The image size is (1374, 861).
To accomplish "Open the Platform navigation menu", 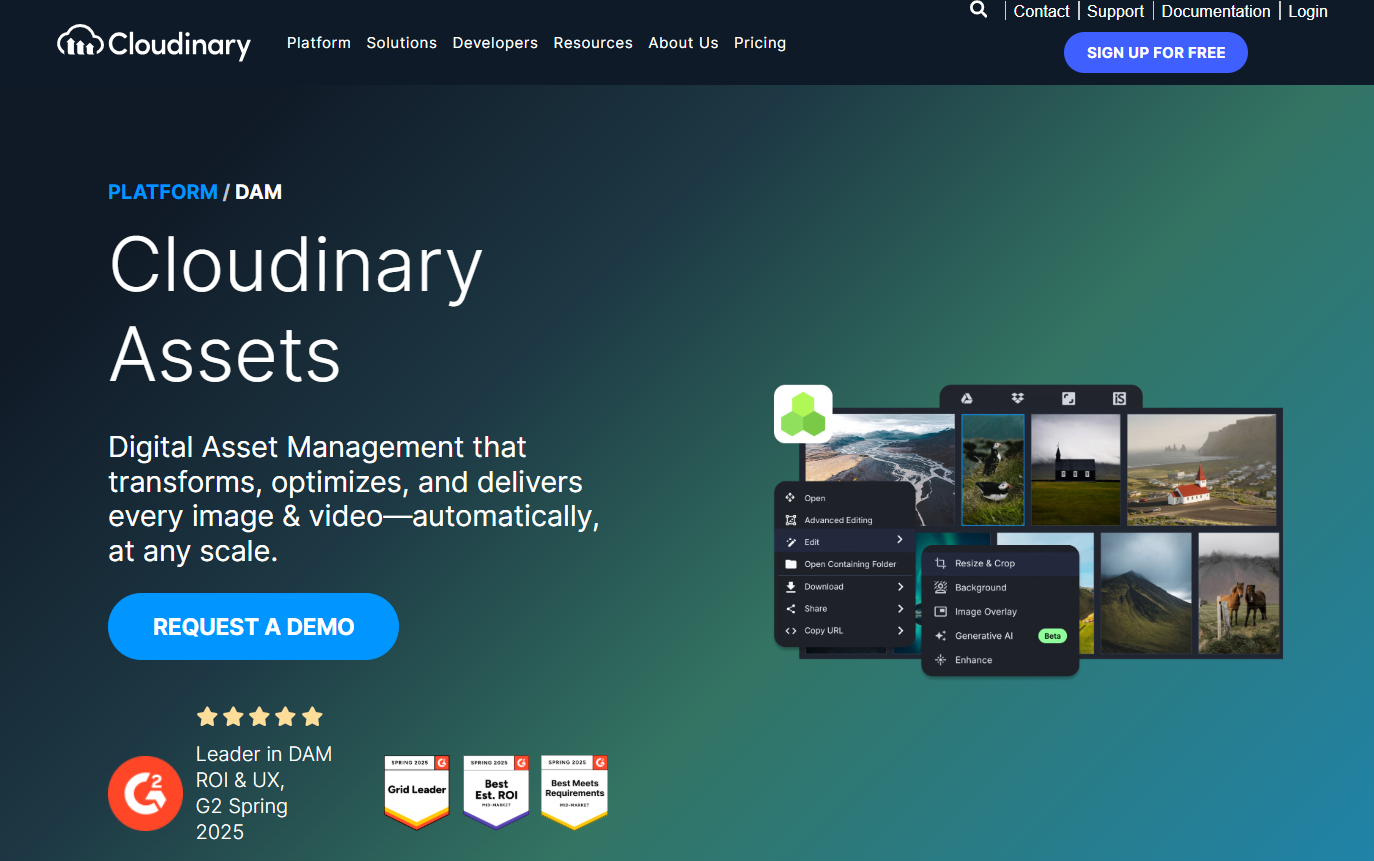I will click(318, 43).
